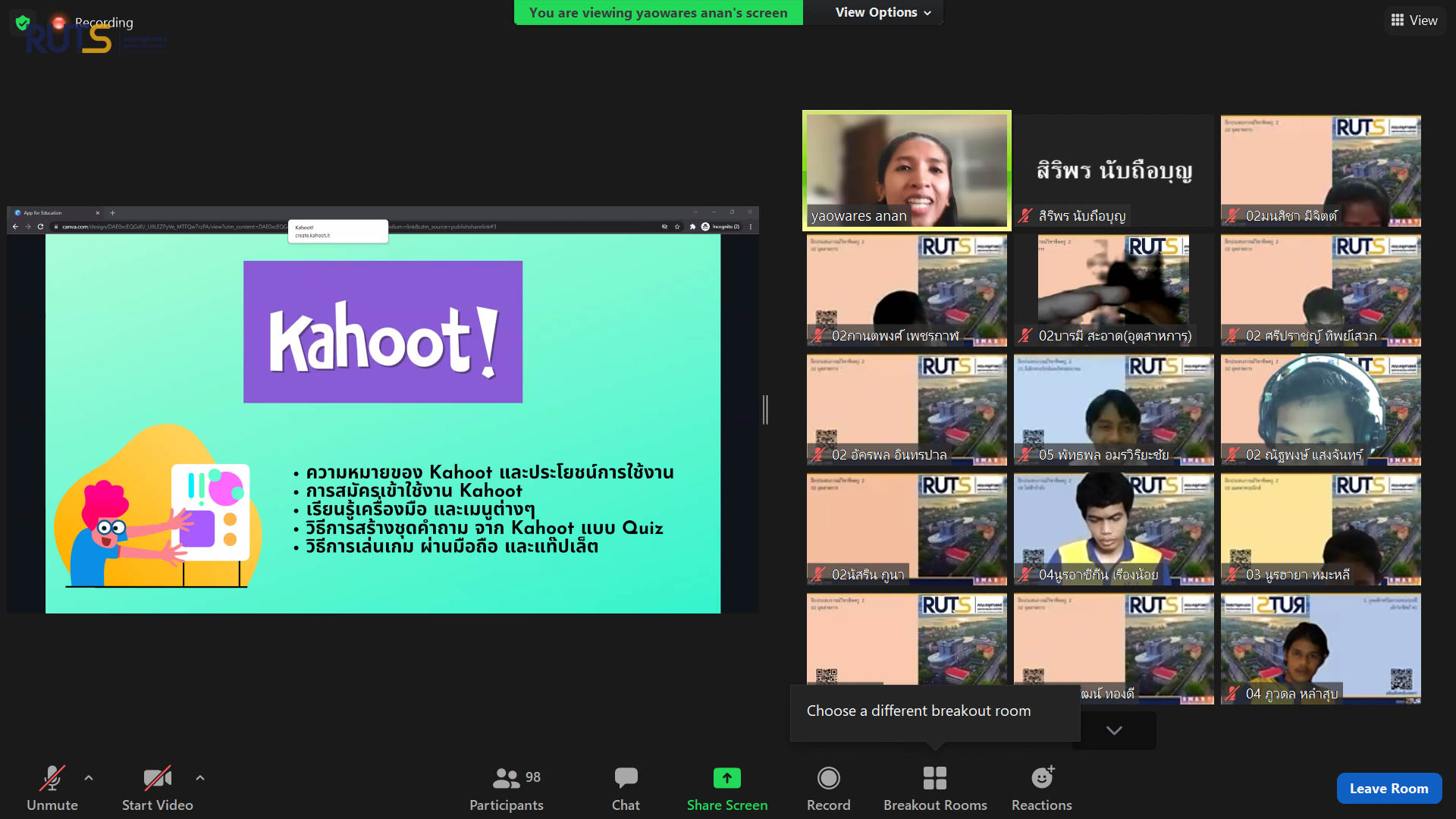Click the browser forward arrow in shared screen
Screen dimensions: 1456x819
[x=27, y=227]
